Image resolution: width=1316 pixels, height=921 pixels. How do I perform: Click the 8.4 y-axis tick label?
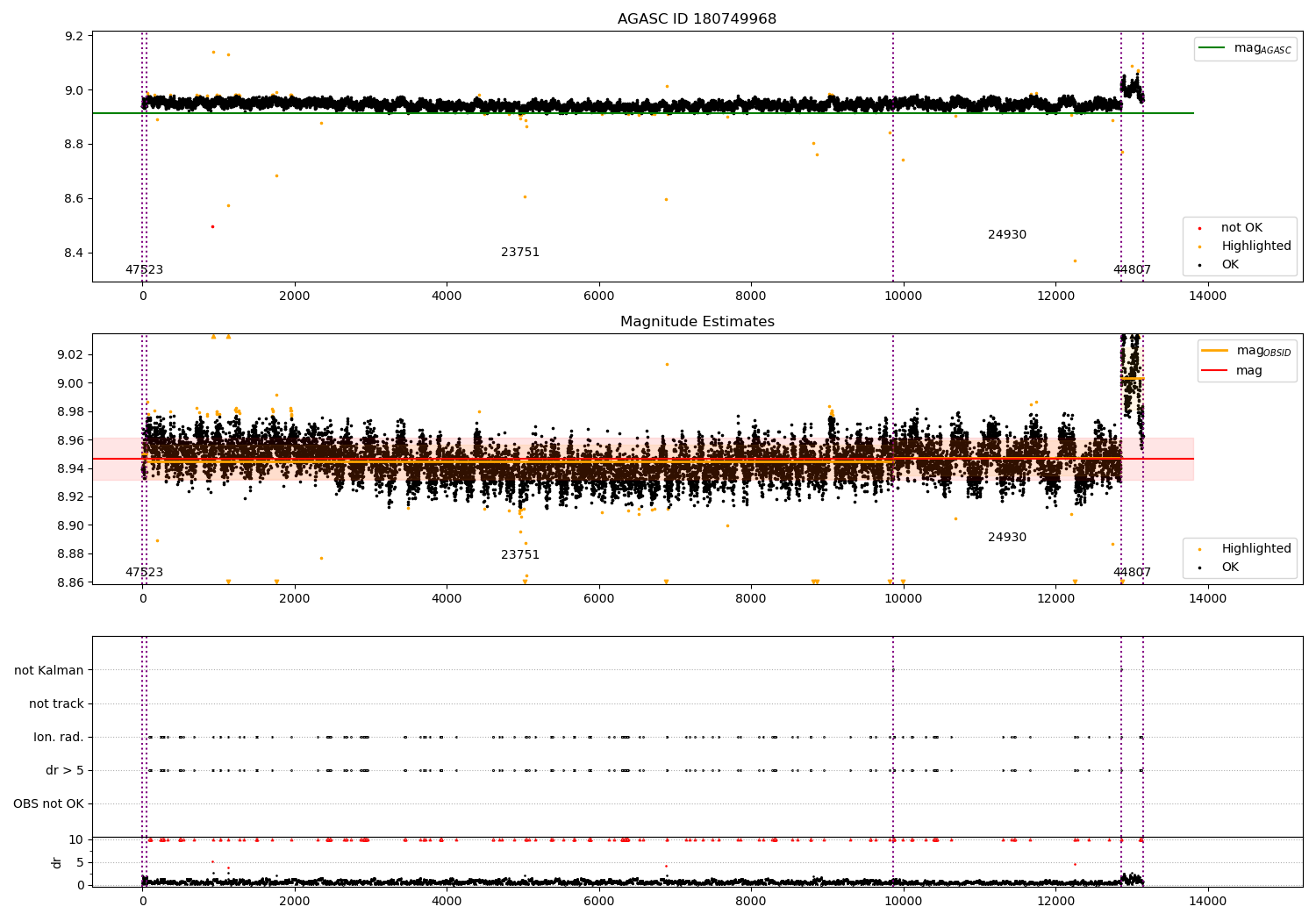[x=75, y=253]
